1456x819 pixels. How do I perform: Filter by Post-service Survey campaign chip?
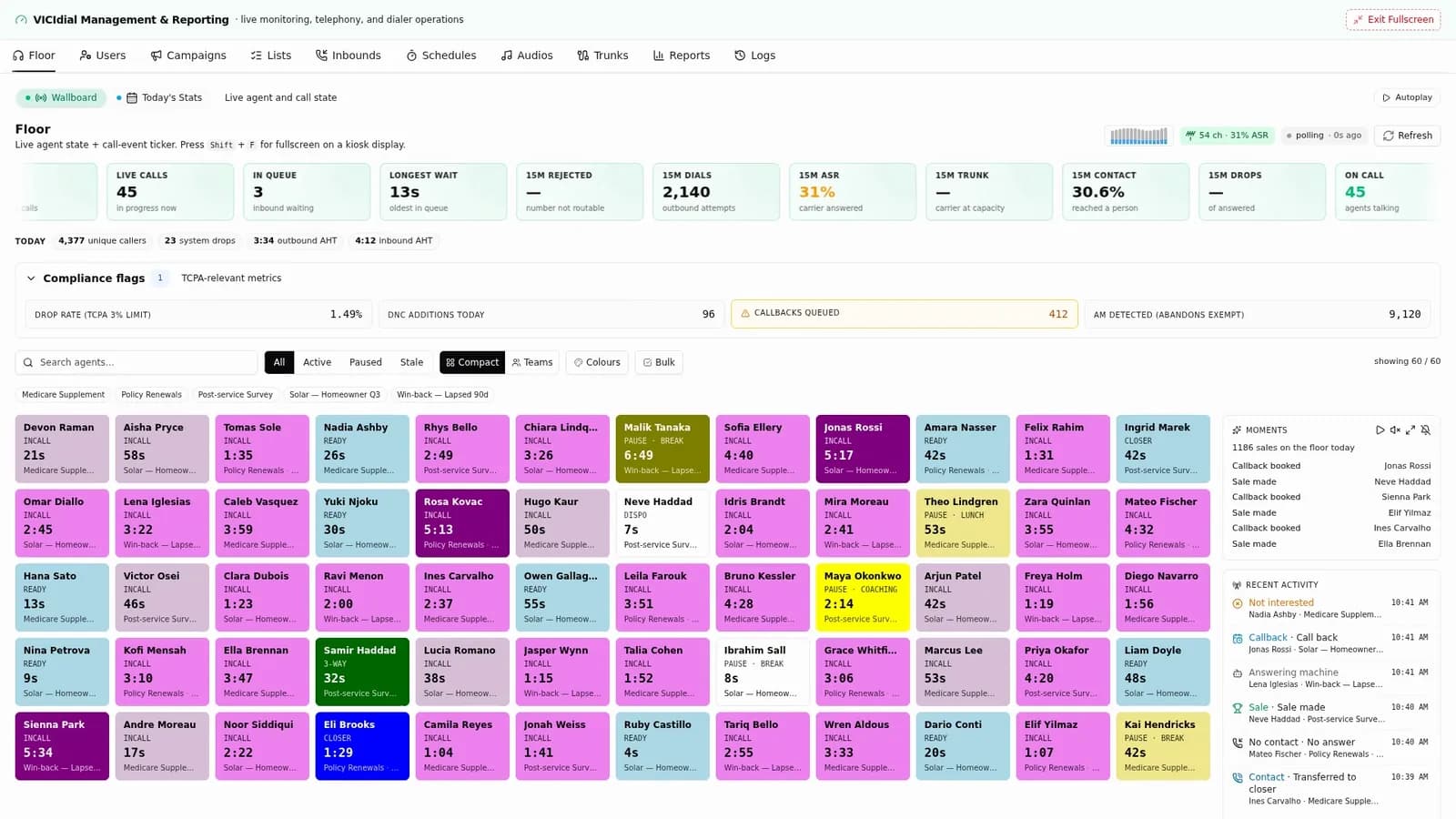point(235,395)
